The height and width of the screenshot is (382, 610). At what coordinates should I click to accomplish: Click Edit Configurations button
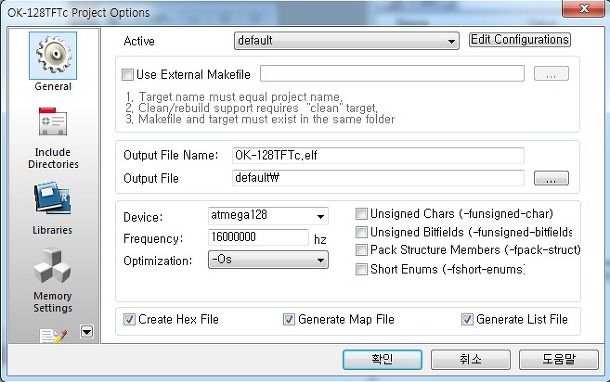520,40
